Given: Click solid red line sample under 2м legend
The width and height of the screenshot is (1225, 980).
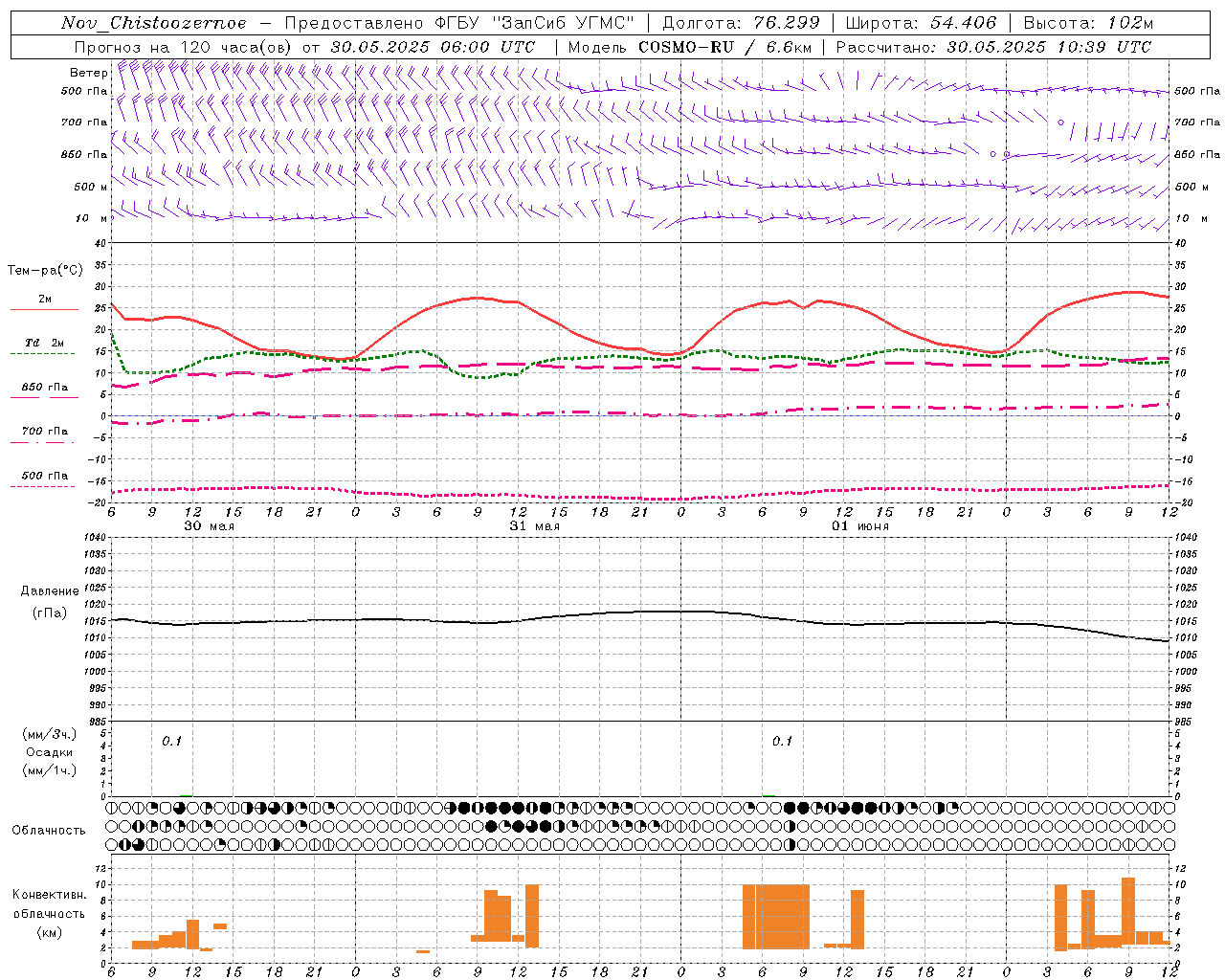Looking at the screenshot, I should click(x=44, y=310).
